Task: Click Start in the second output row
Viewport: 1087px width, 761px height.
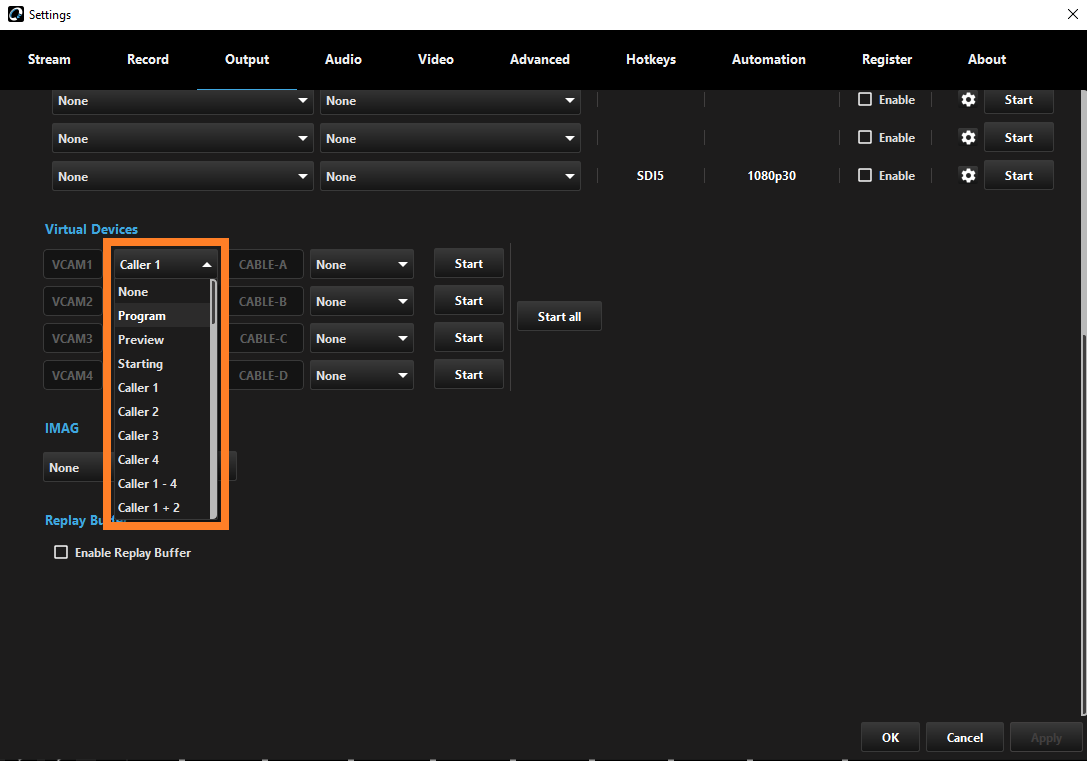Action: click(x=1018, y=137)
